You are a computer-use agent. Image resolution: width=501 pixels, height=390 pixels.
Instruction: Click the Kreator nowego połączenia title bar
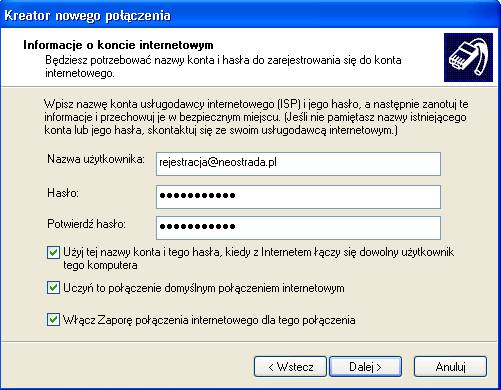250,15
